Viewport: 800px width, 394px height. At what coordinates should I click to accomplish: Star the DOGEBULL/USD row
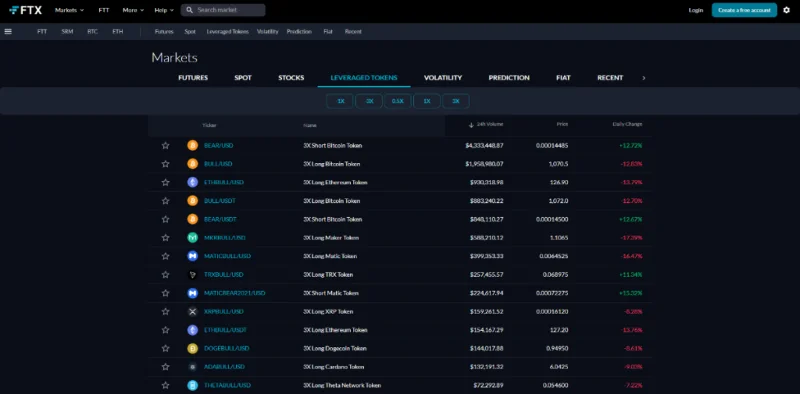165,348
